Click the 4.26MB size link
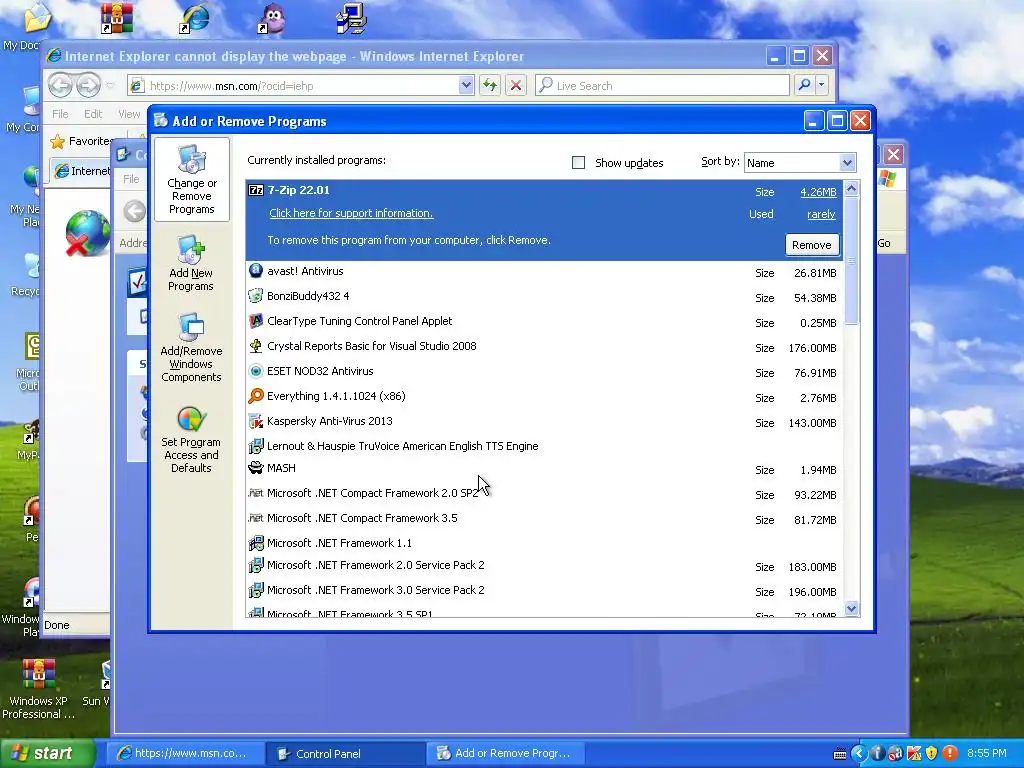This screenshot has width=1024, height=768. (818, 192)
